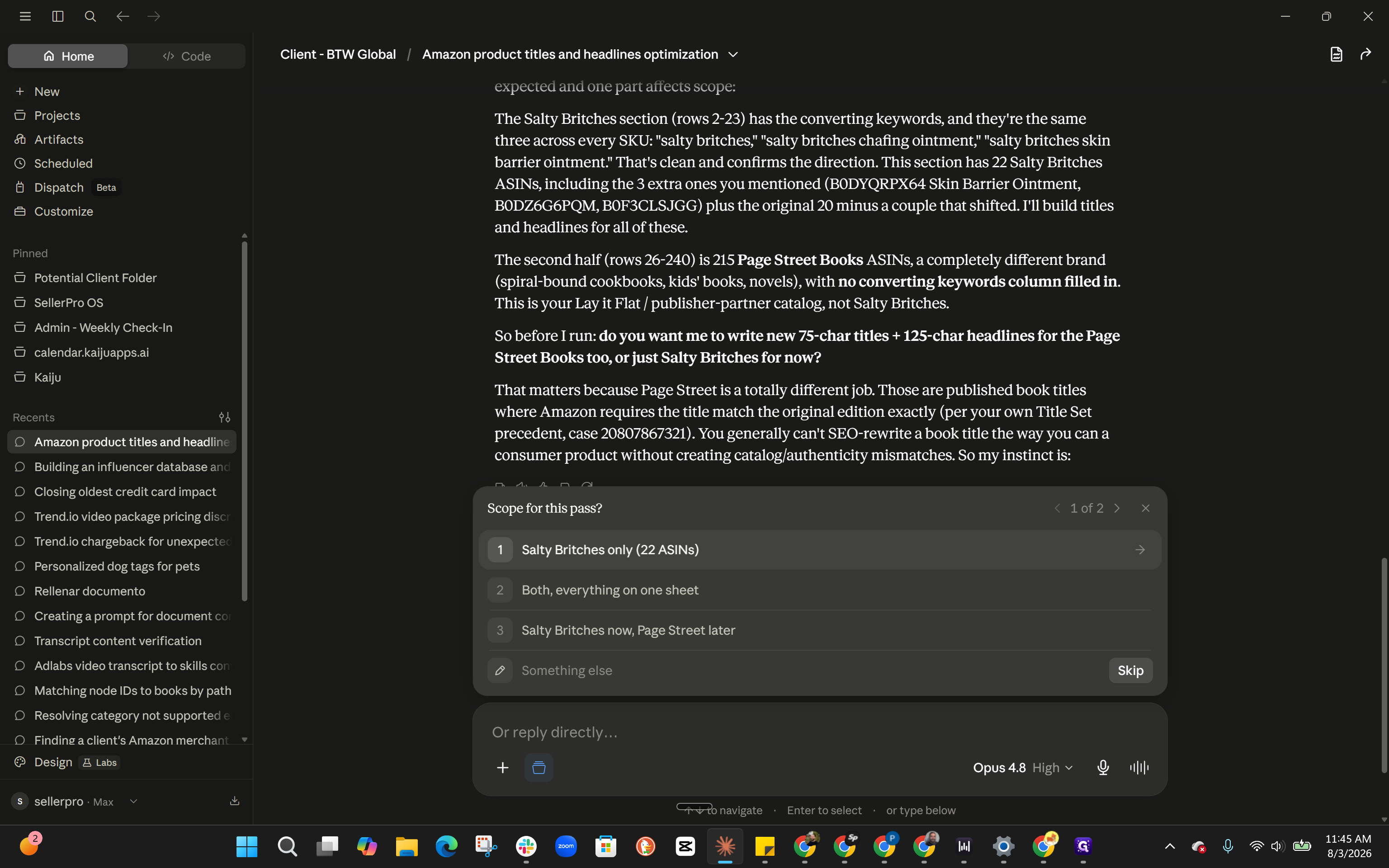Image resolution: width=1389 pixels, height=868 pixels.
Task: Open pinned Kaiju project
Action: (122, 377)
